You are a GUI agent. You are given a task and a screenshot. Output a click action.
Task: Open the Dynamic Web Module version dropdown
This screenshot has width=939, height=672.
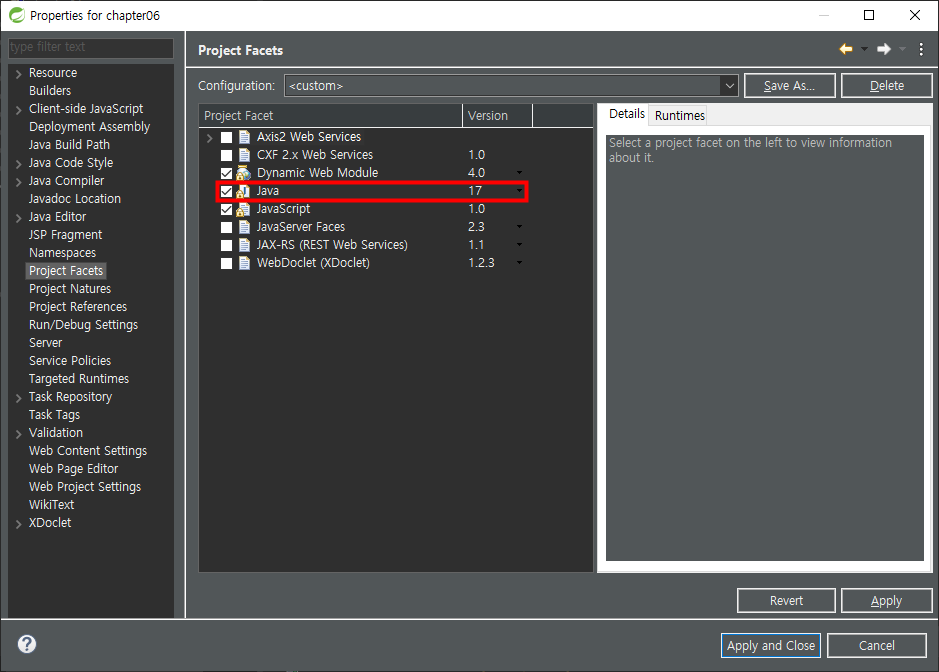tap(519, 173)
